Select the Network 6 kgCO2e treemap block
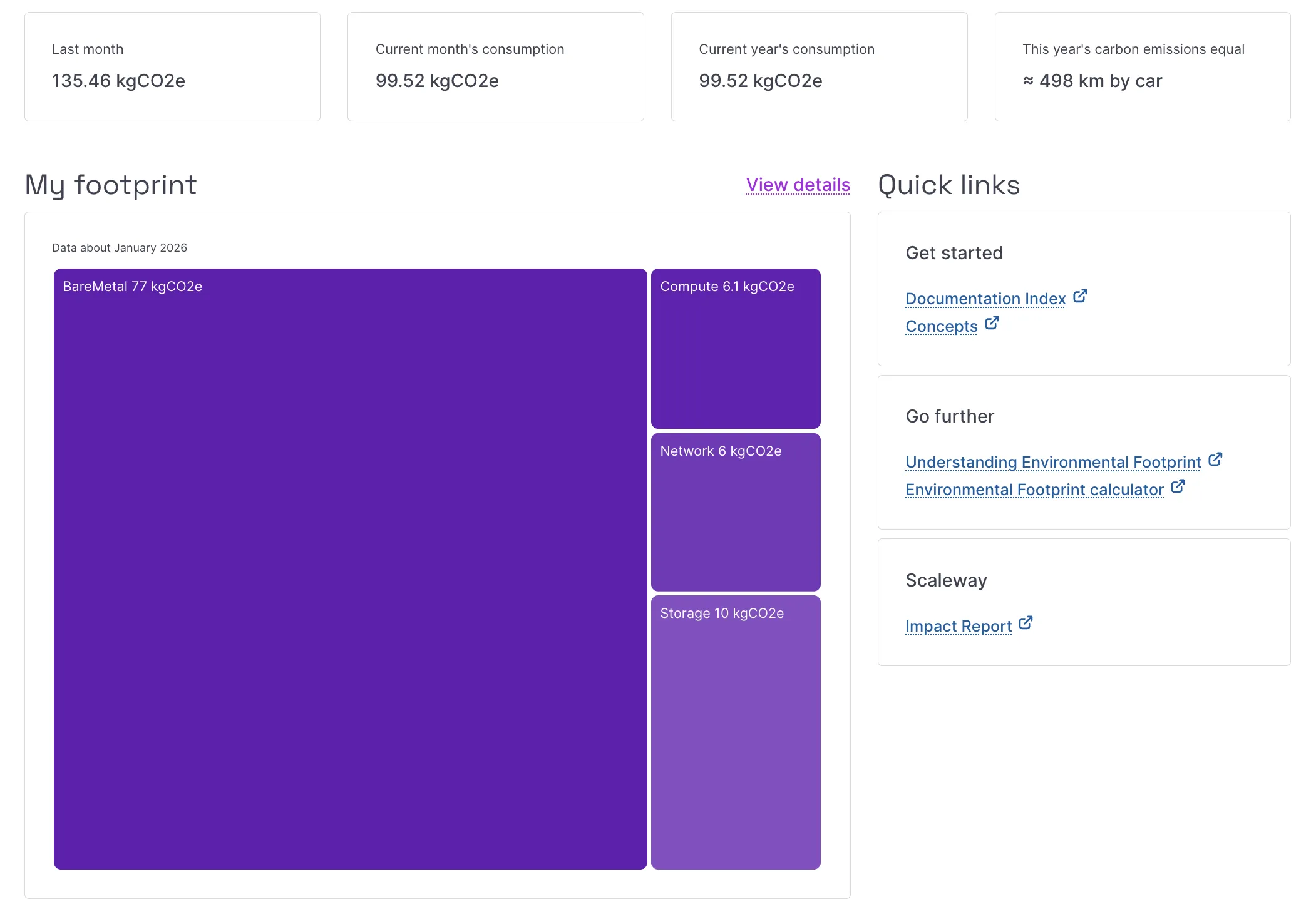This screenshot has height=914, width=1316. click(x=735, y=512)
